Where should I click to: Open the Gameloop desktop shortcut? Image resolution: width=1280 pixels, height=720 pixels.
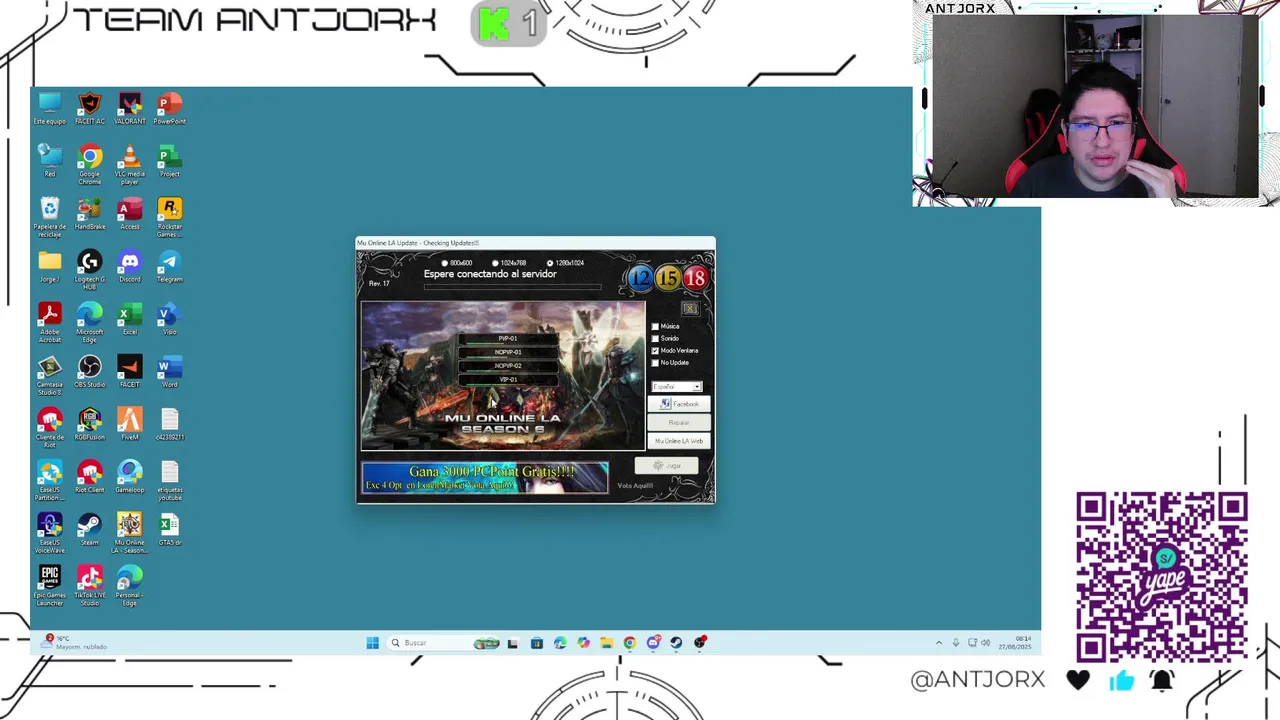pos(130,477)
